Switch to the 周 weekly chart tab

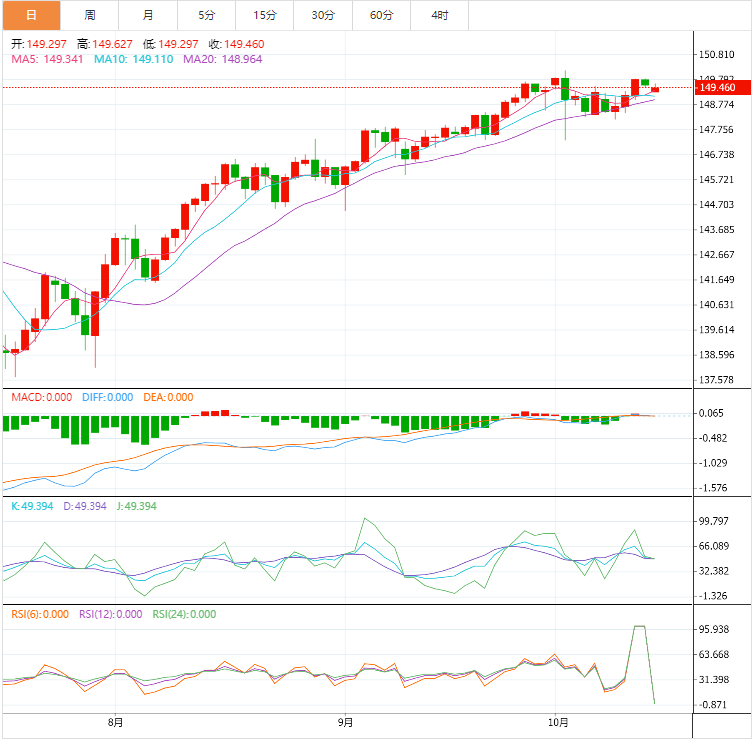(x=90, y=15)
